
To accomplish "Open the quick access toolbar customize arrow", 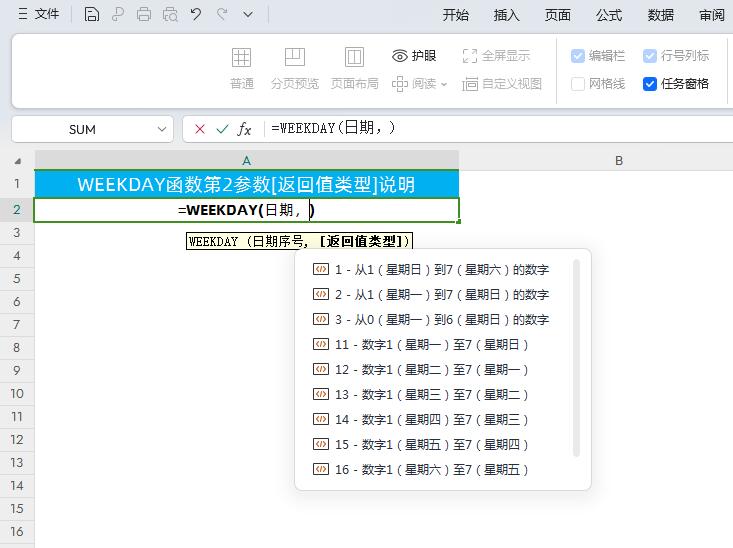I will coord(248,15).
